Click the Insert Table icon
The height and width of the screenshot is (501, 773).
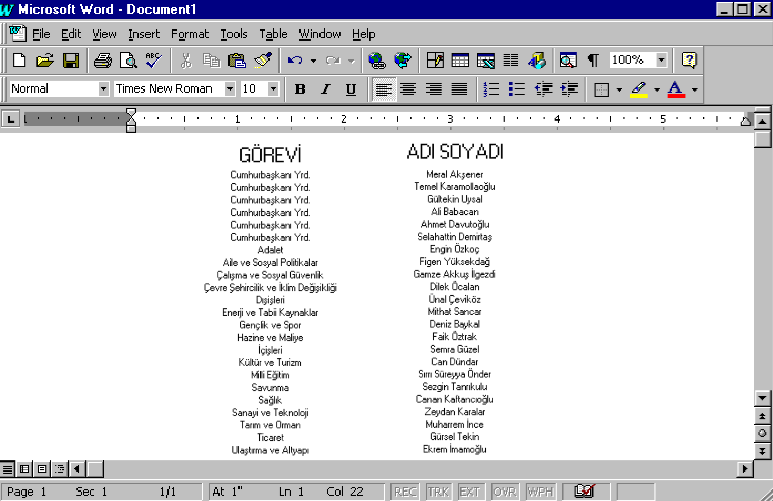point(460,61)
